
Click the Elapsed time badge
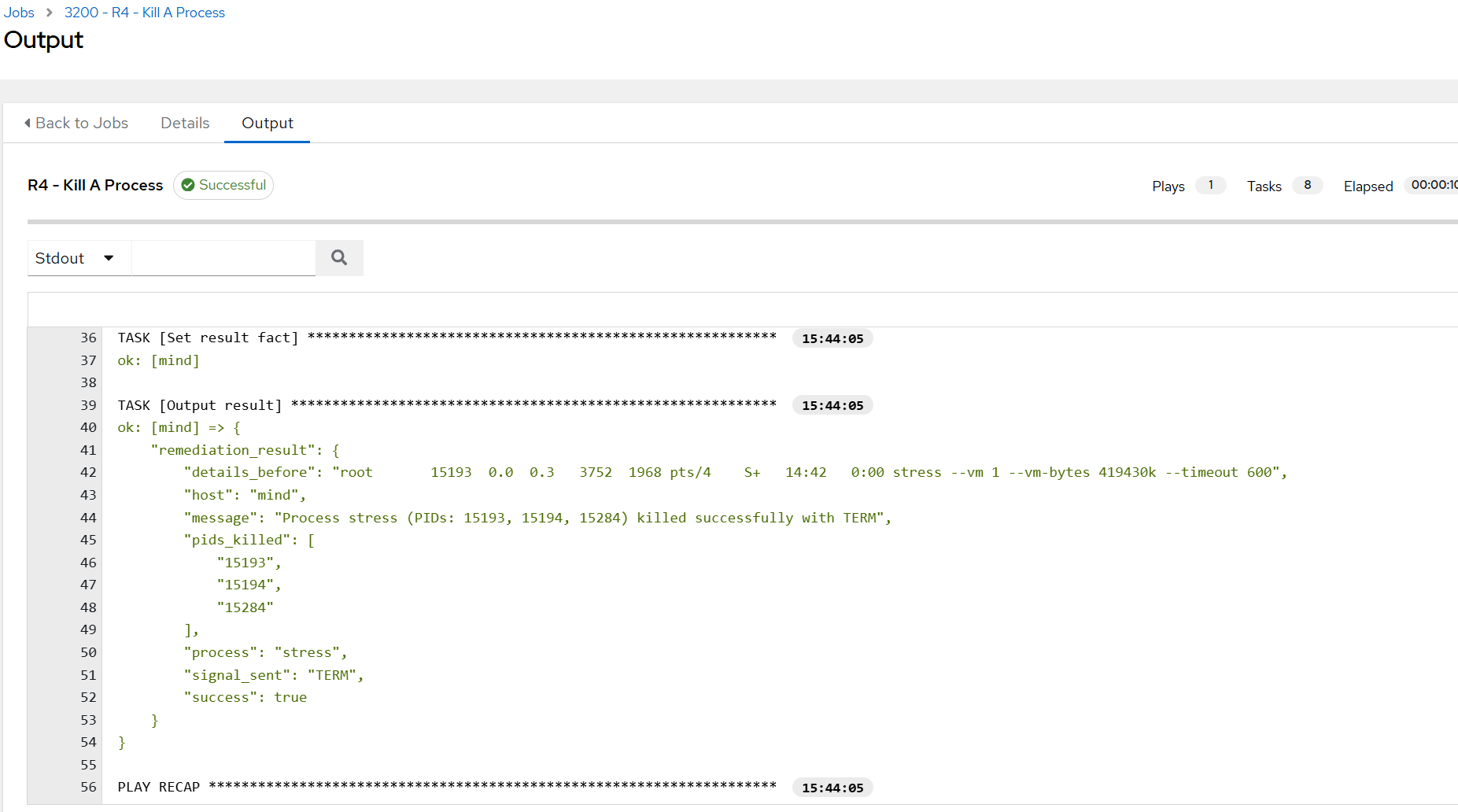(1431, 185)
